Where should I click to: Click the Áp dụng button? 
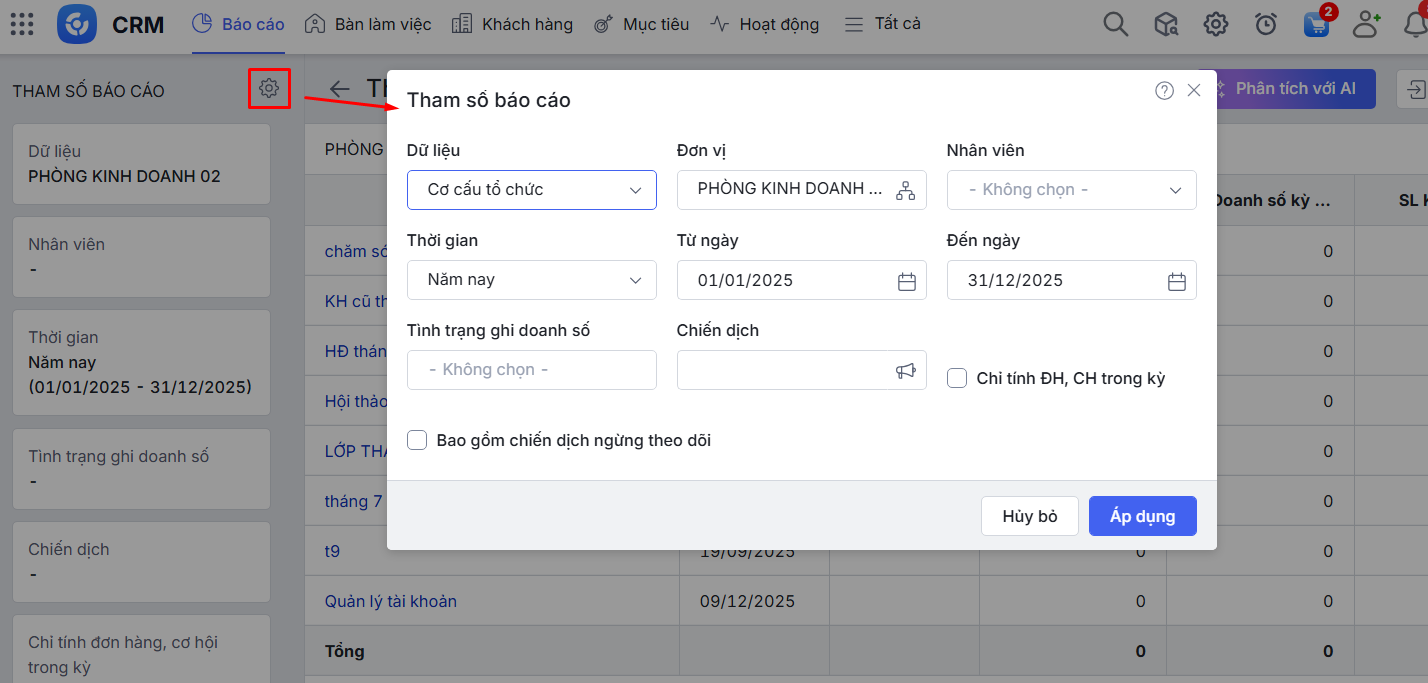[x=1142, y=516]
